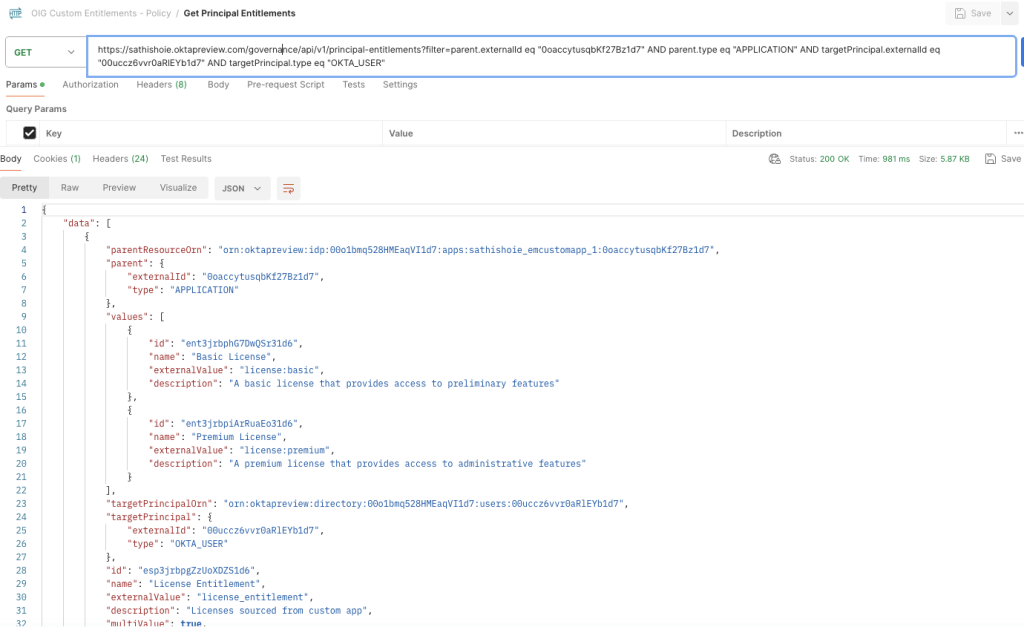Open the response Headers (24) tab

coord(120,159)
